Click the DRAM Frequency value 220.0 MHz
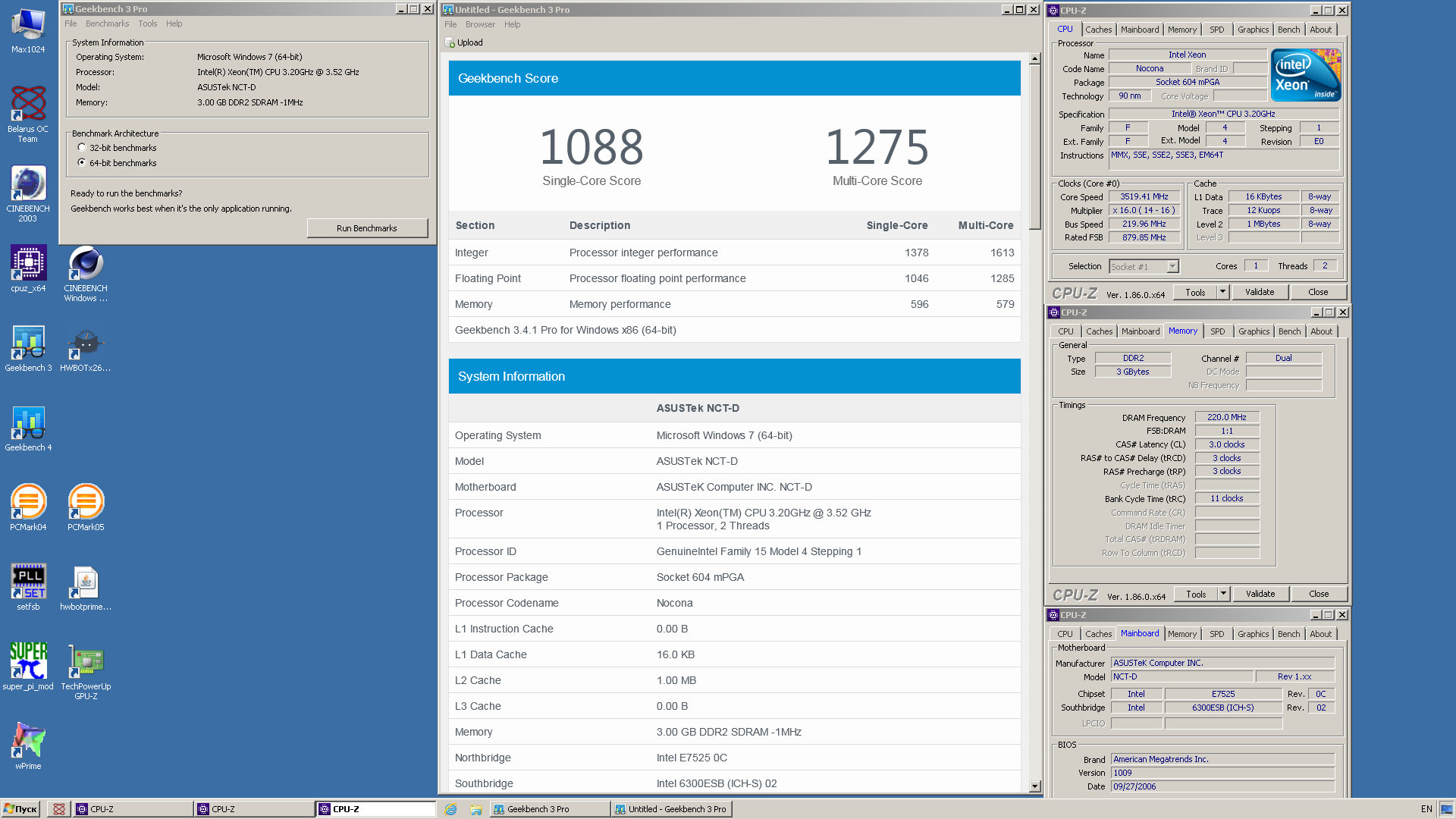The height and width of the screenshot is (819, 1456). coord(1227,417)
